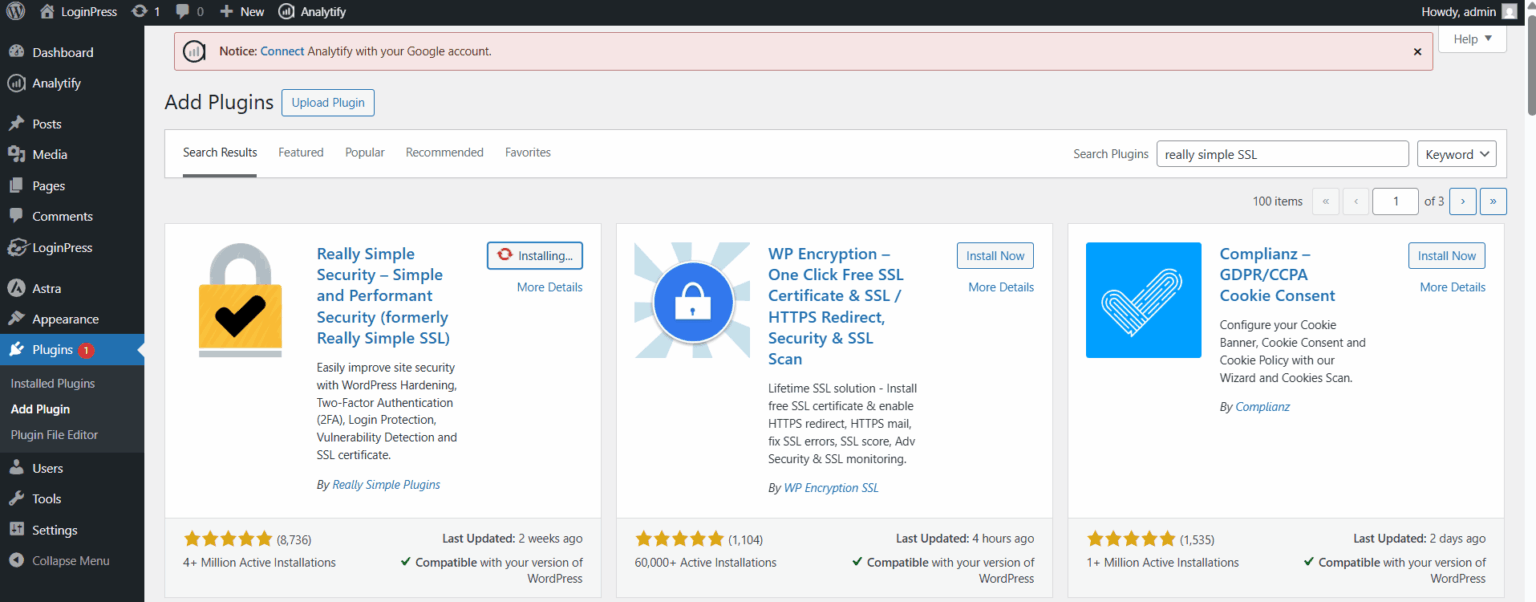
Task: Open the WP Encryption SSL author link
Action: click(x=831, y=488)
